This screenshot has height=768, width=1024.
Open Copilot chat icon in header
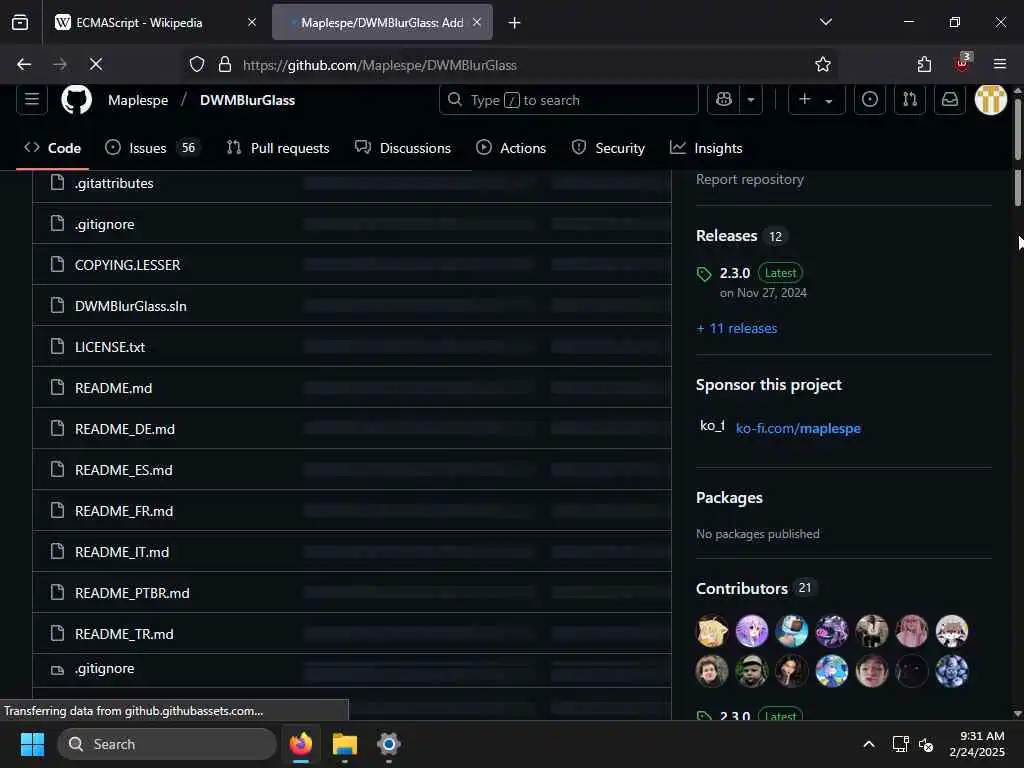[x=724, y=99]
